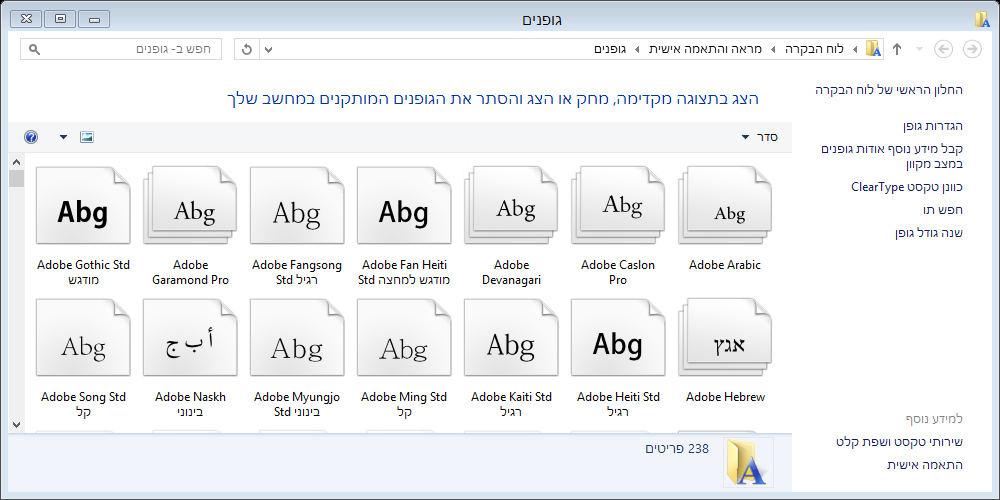This screenshot has height=500, width=1000.
Task: Click the change view icon in toolbar
Action: coord(87,136)
